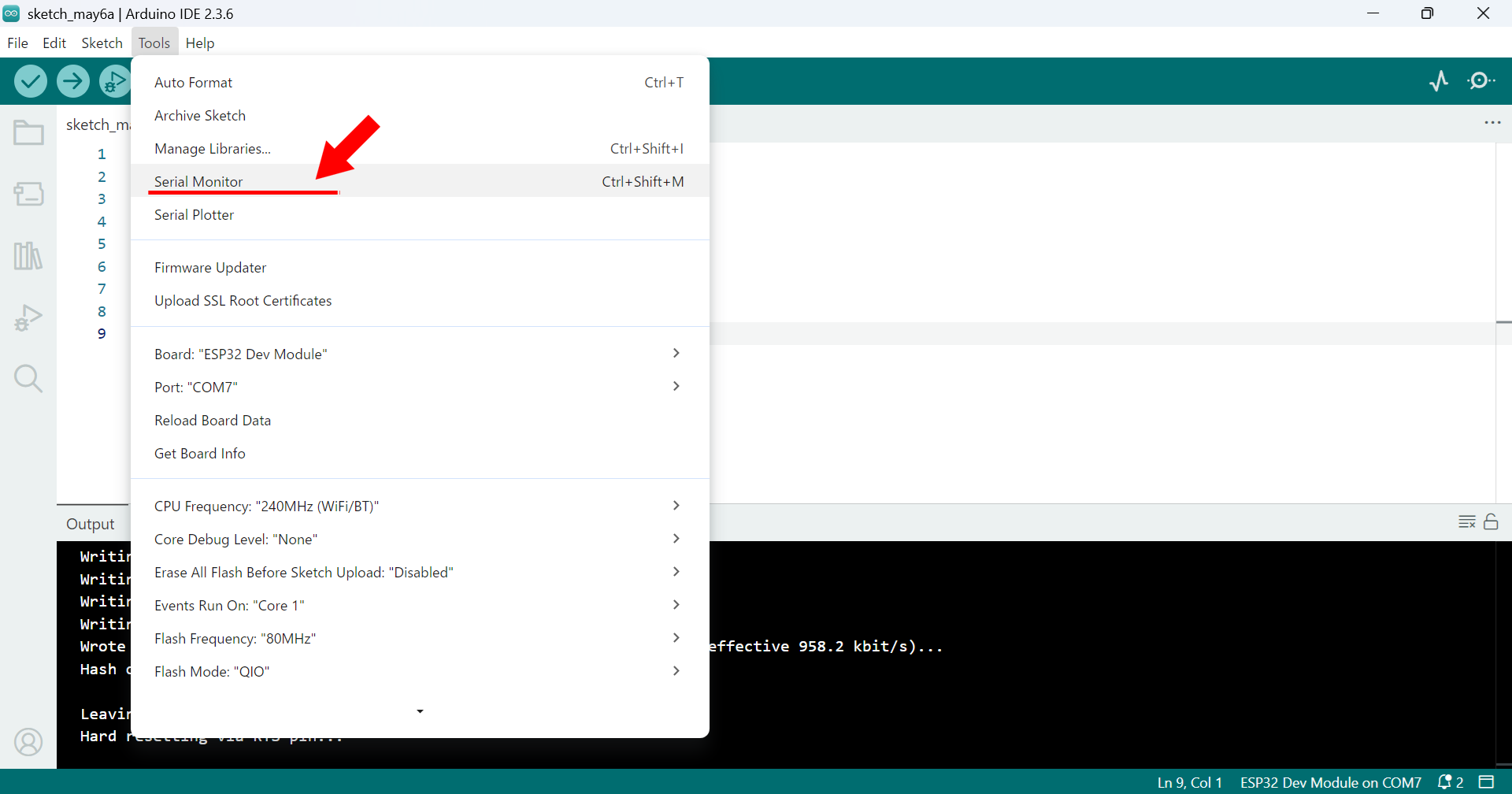Expand the Events Run On submenu
The image size is (1512, 794).
coord(420,606)
